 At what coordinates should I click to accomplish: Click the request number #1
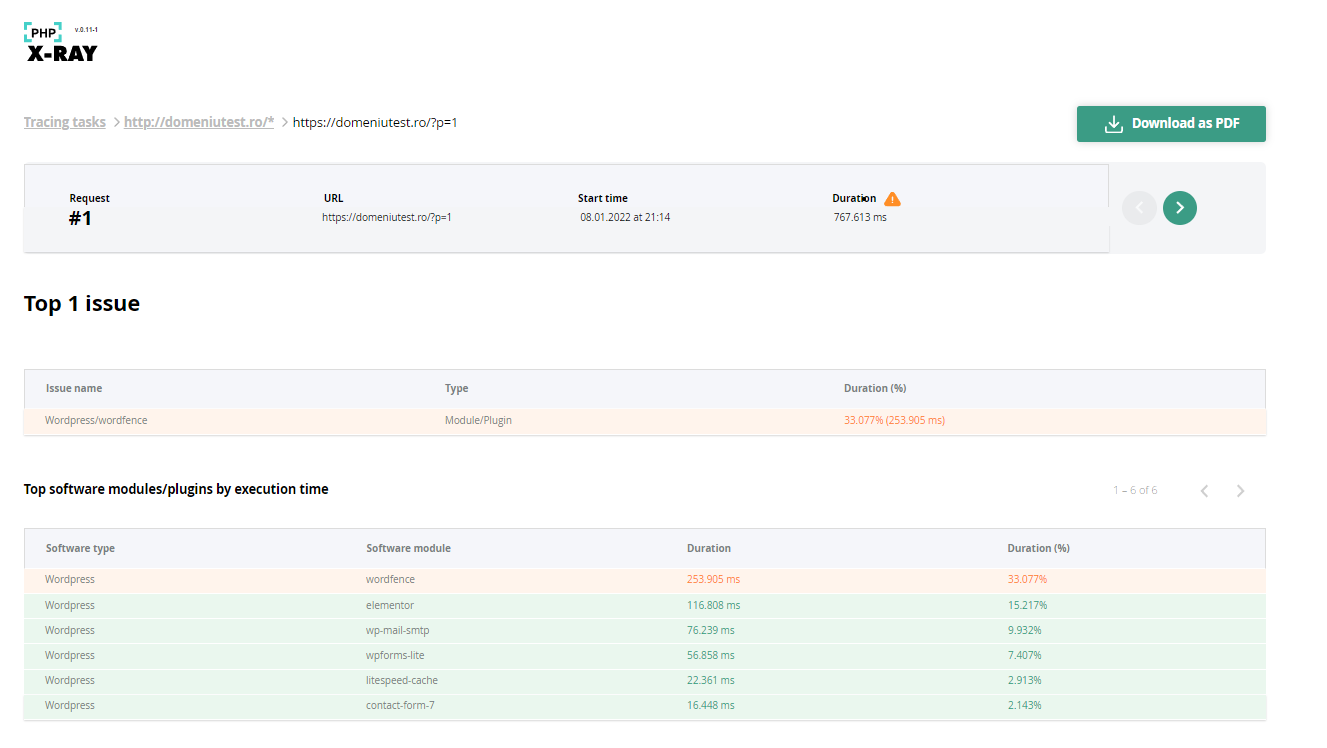[x=81, y=218]
